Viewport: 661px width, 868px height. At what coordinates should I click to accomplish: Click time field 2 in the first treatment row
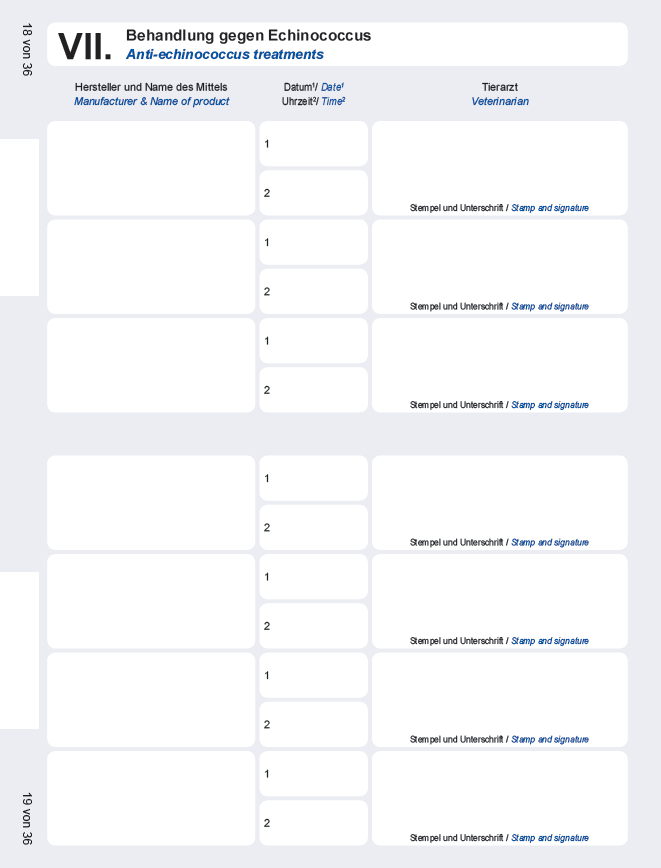pyautogui.click(x=313, y=193)
